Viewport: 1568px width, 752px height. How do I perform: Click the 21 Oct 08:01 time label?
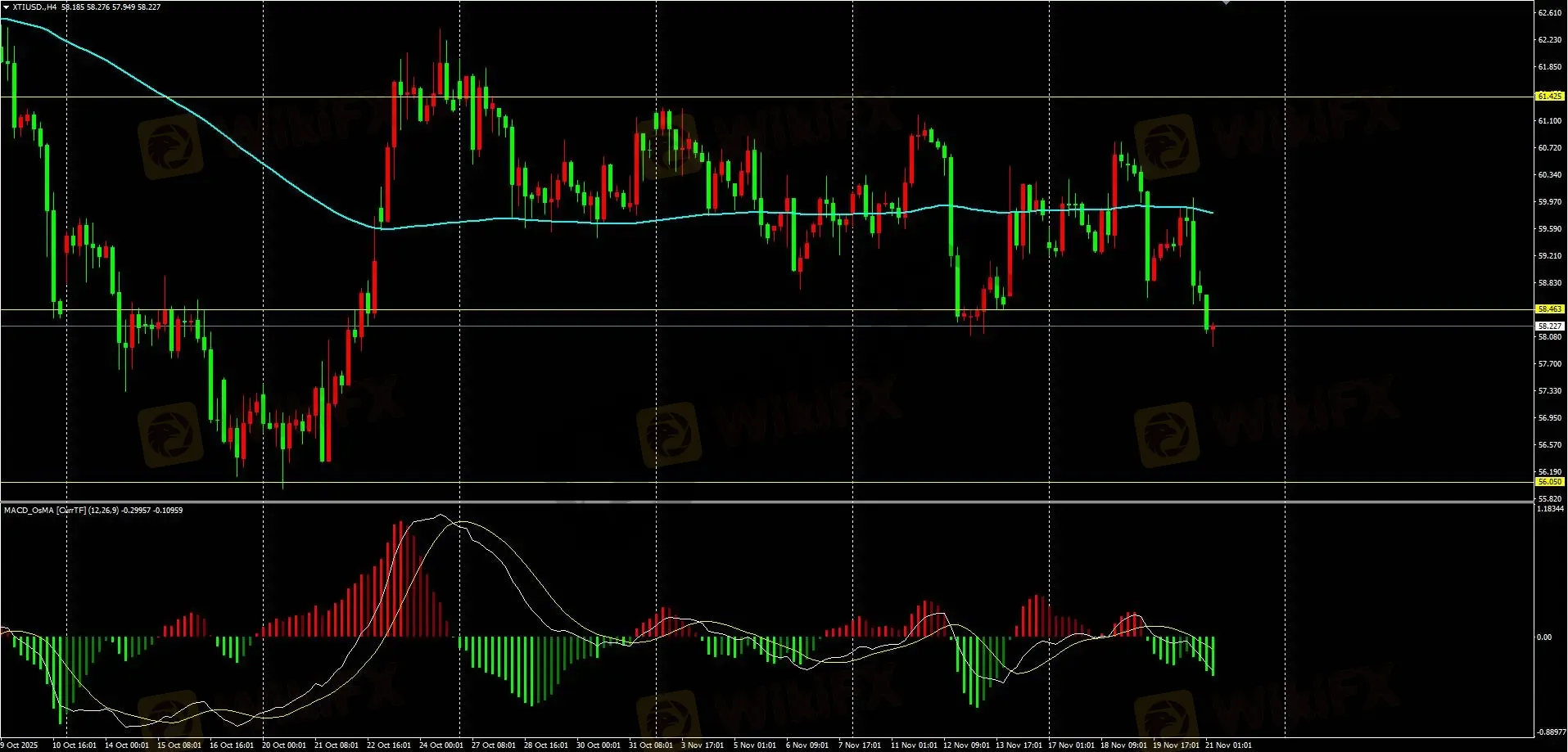337,745
